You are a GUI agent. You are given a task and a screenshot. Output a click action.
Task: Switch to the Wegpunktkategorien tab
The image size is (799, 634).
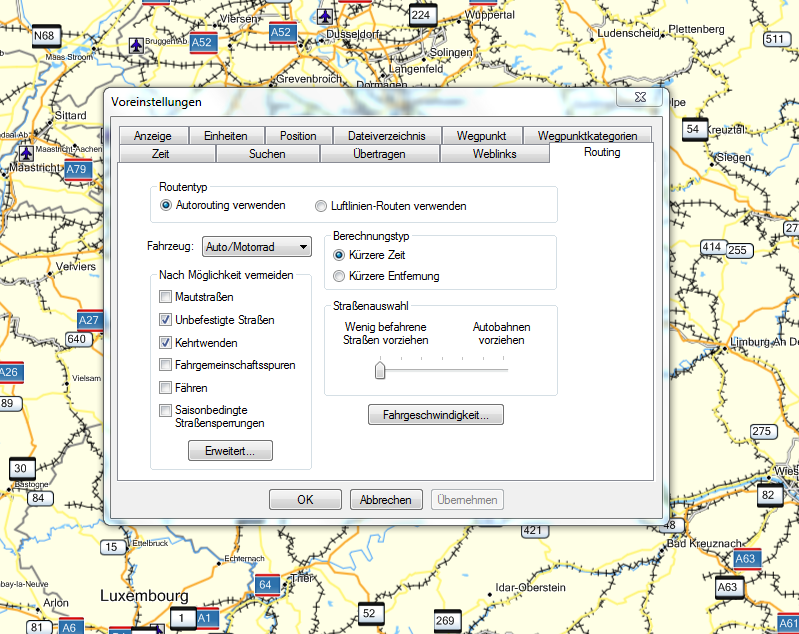[x=587, y=136]
